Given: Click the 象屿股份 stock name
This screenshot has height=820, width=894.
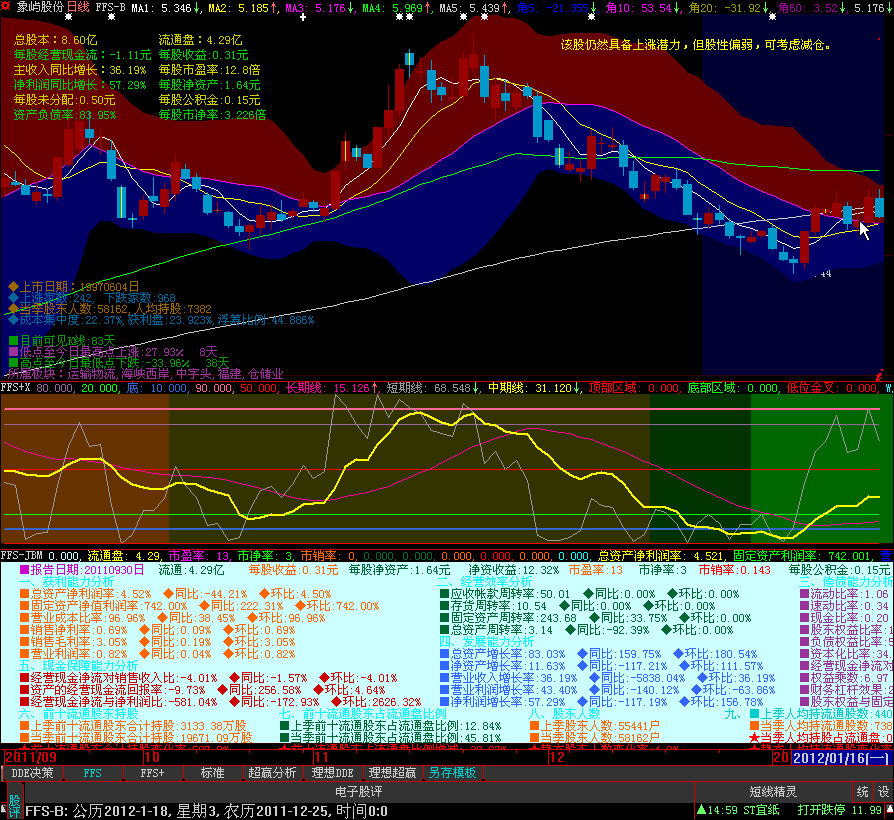Looking at the screenshot, I should pos(40,7).
